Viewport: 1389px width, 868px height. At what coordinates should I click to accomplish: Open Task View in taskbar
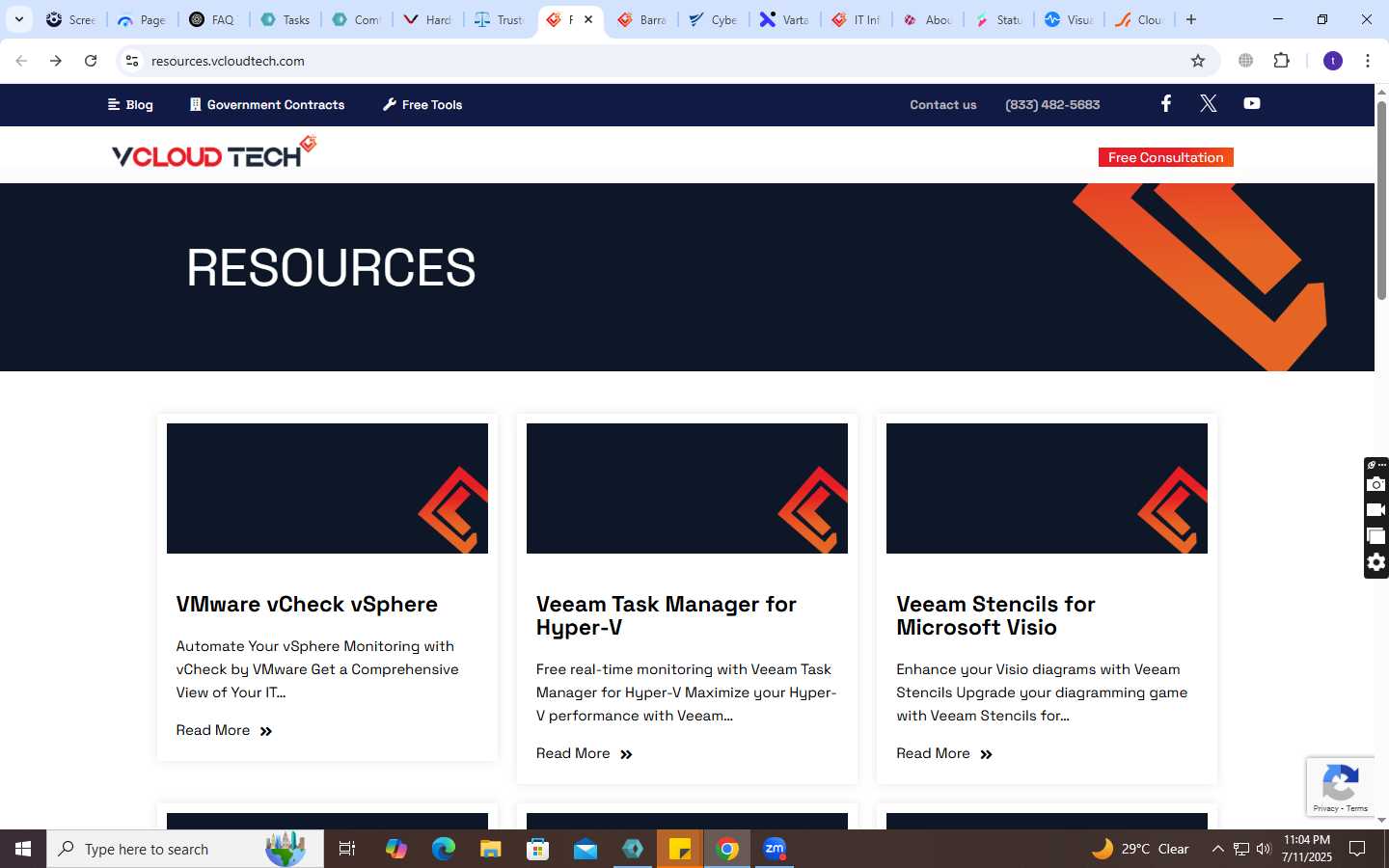(x=347, y=849)
